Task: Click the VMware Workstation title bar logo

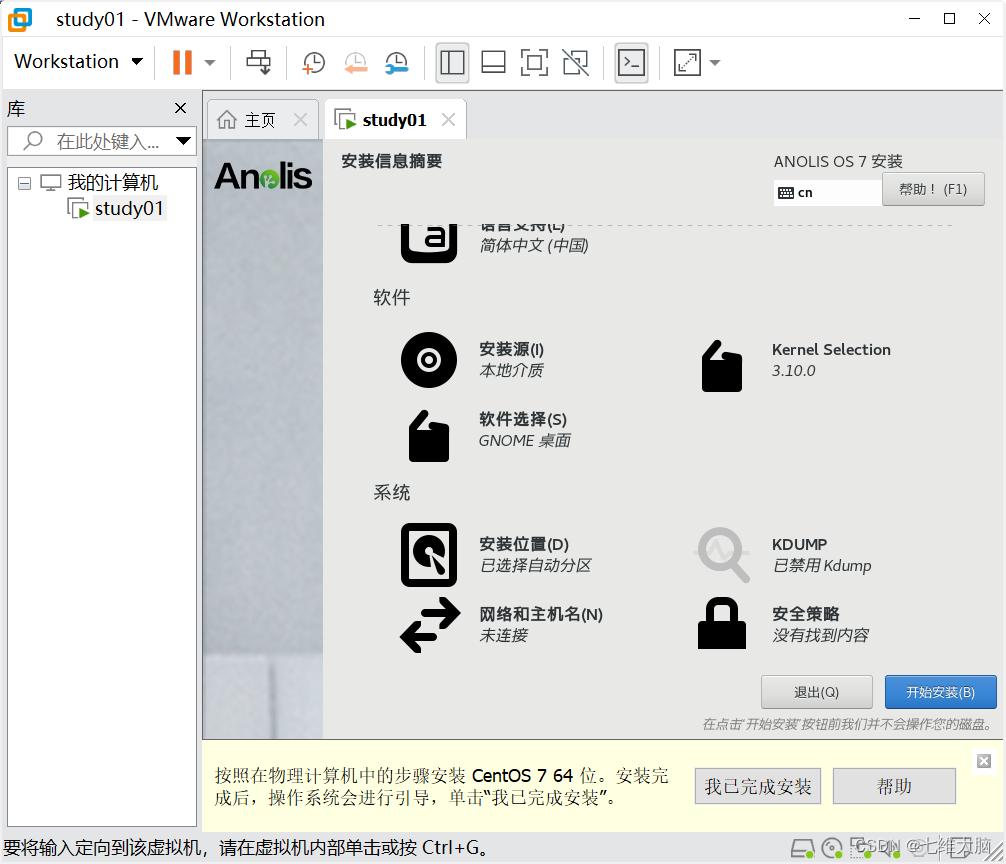Action: coord(20,19)
